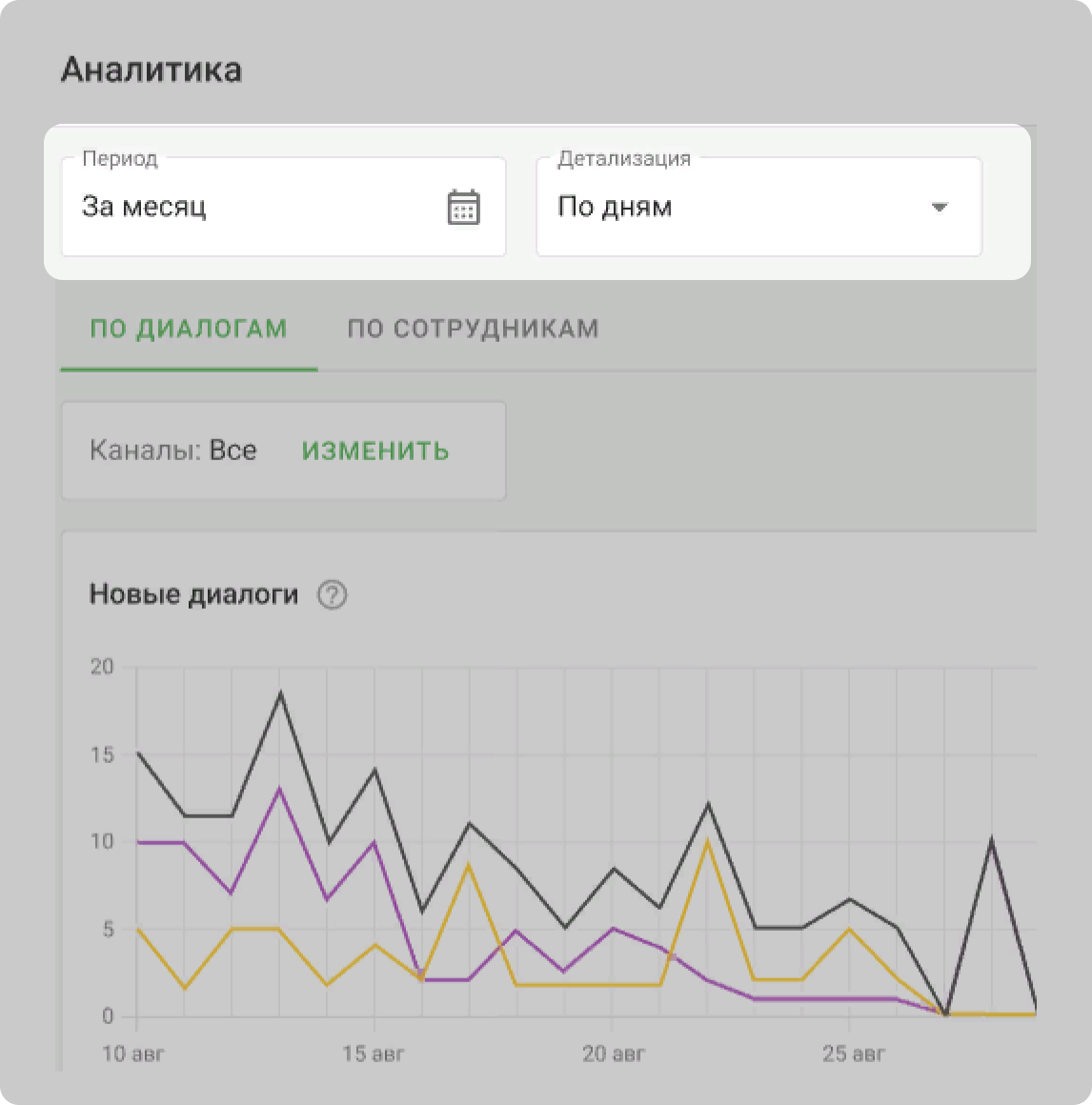The image size is (1092, 1105).
Task: Select the "По диалогам" tab
Action: pos(189,329)
